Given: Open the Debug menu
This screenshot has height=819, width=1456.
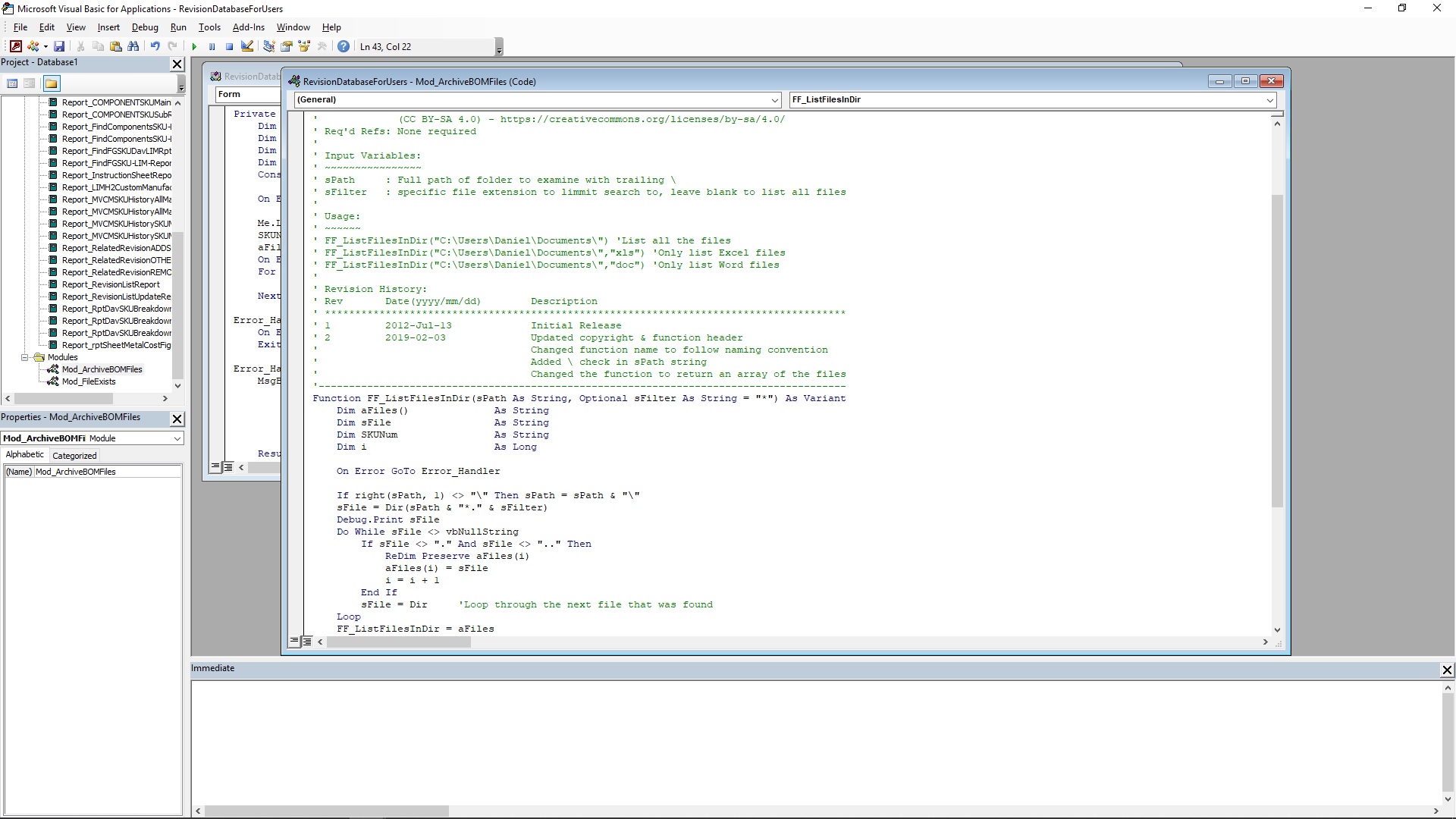Looking at the screenshot, I should [145, 27].
